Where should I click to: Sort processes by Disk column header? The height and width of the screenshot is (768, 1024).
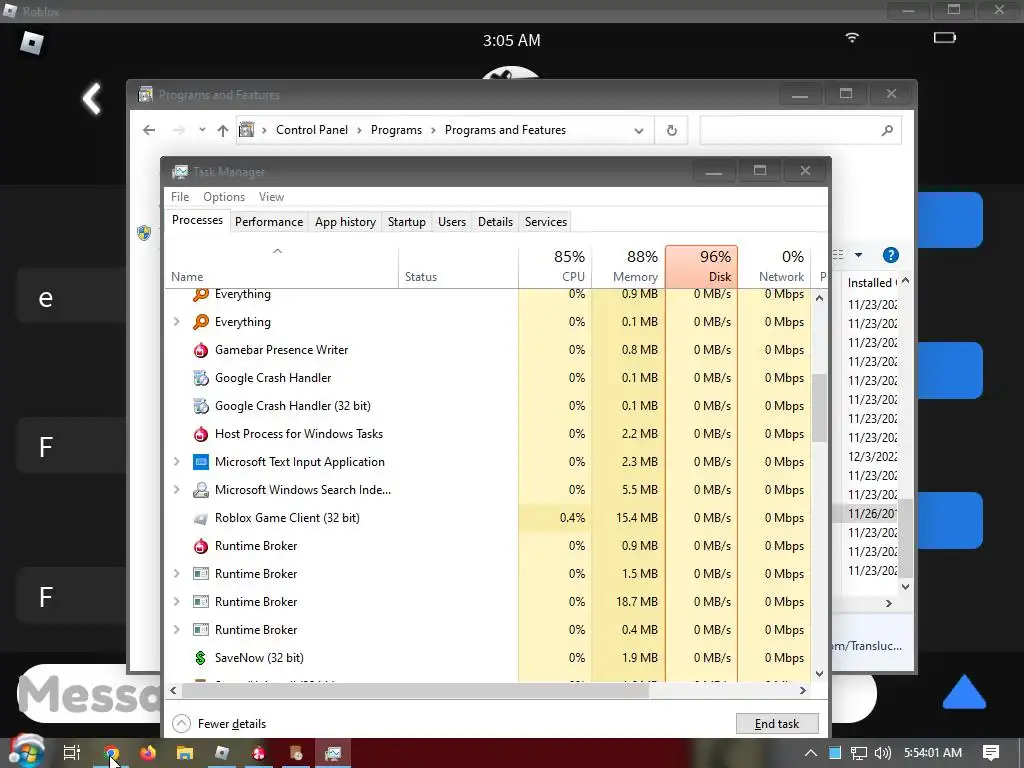701,266
